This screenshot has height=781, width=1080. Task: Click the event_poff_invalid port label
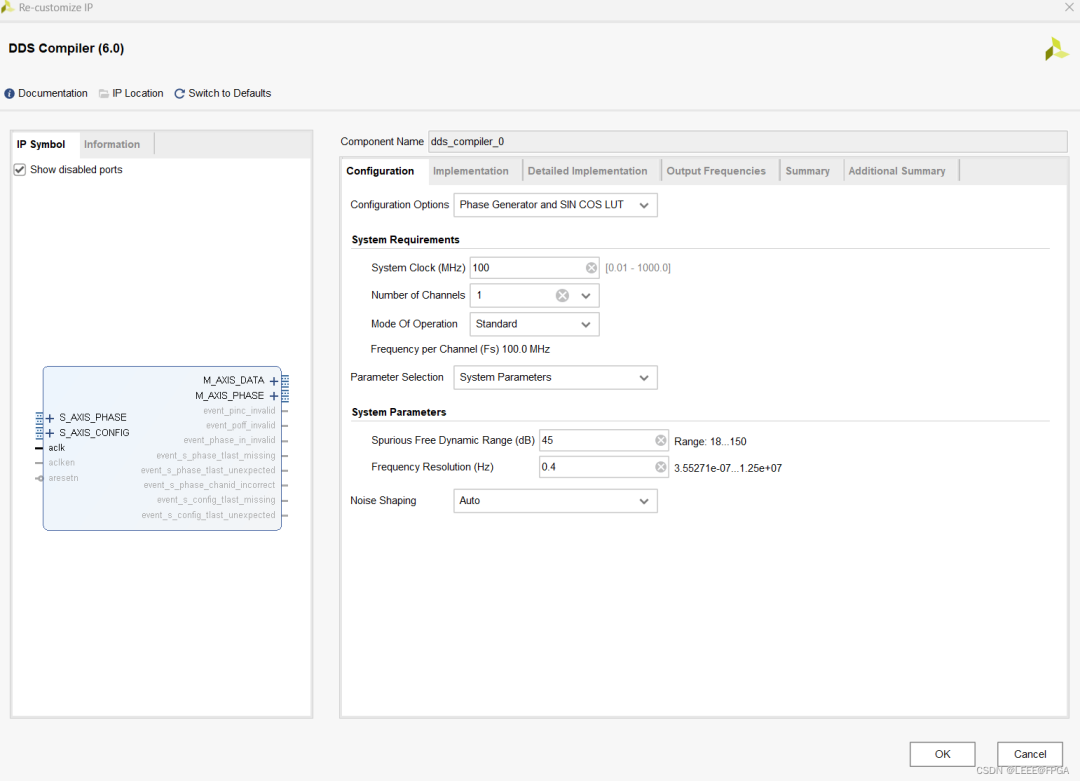(x=240, y=426)
